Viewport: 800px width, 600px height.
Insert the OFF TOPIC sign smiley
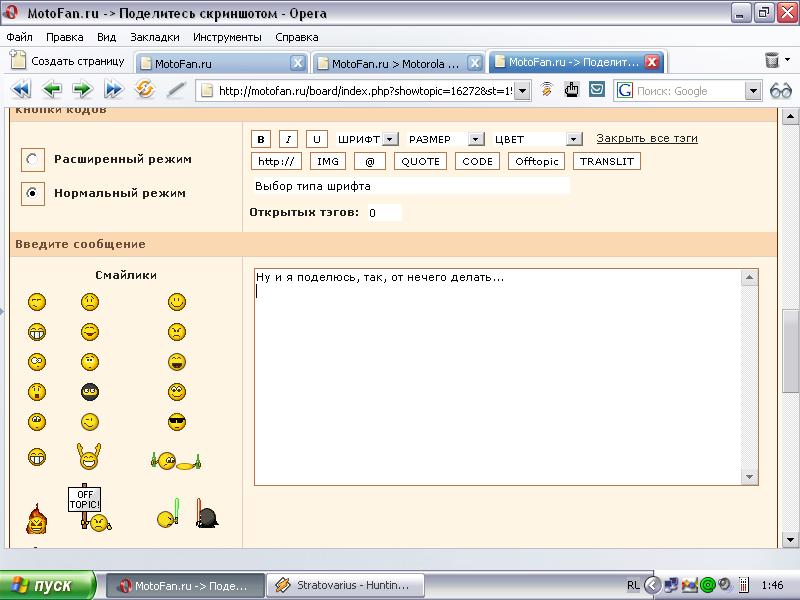90,508
